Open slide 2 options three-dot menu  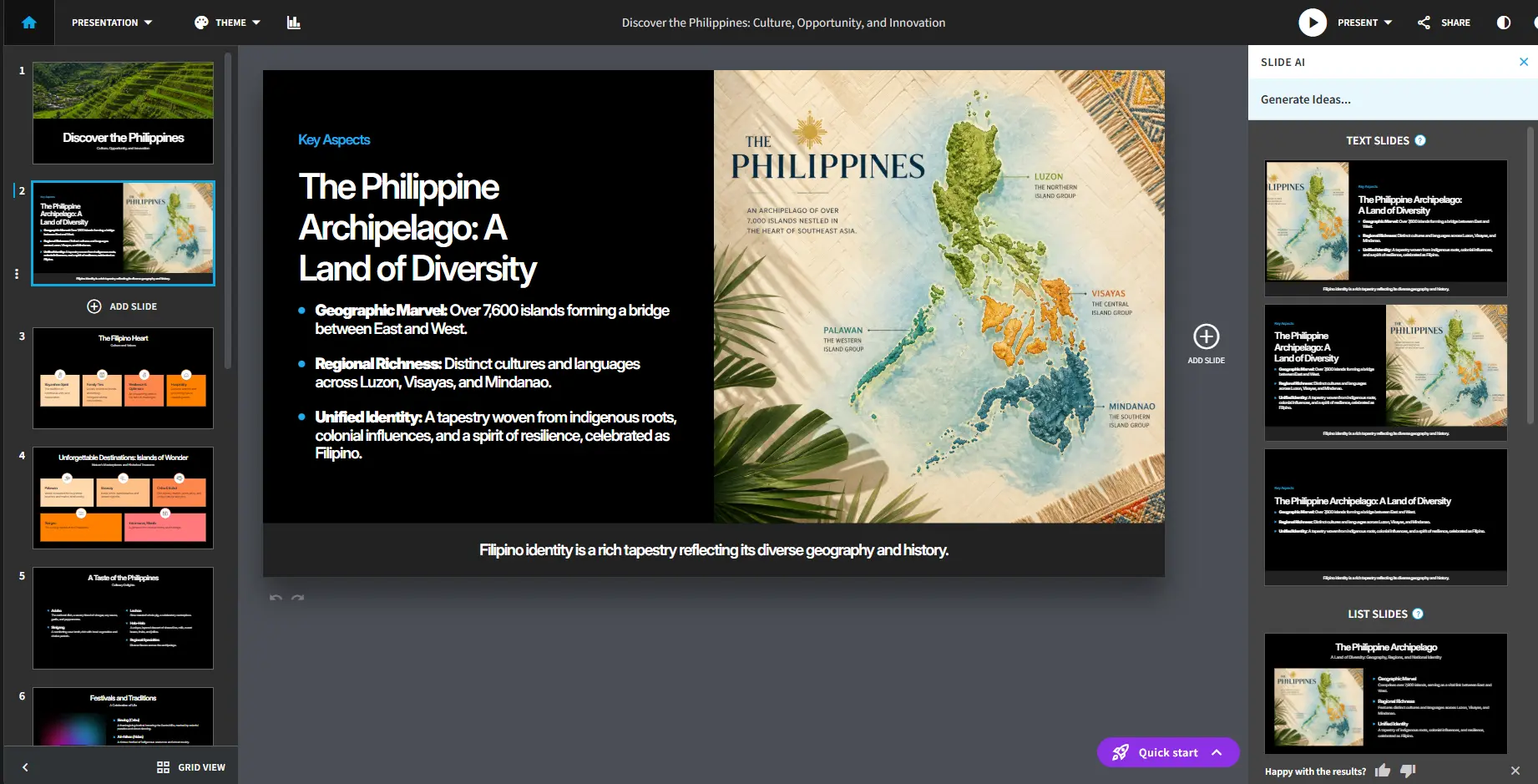tap(17, 273)
